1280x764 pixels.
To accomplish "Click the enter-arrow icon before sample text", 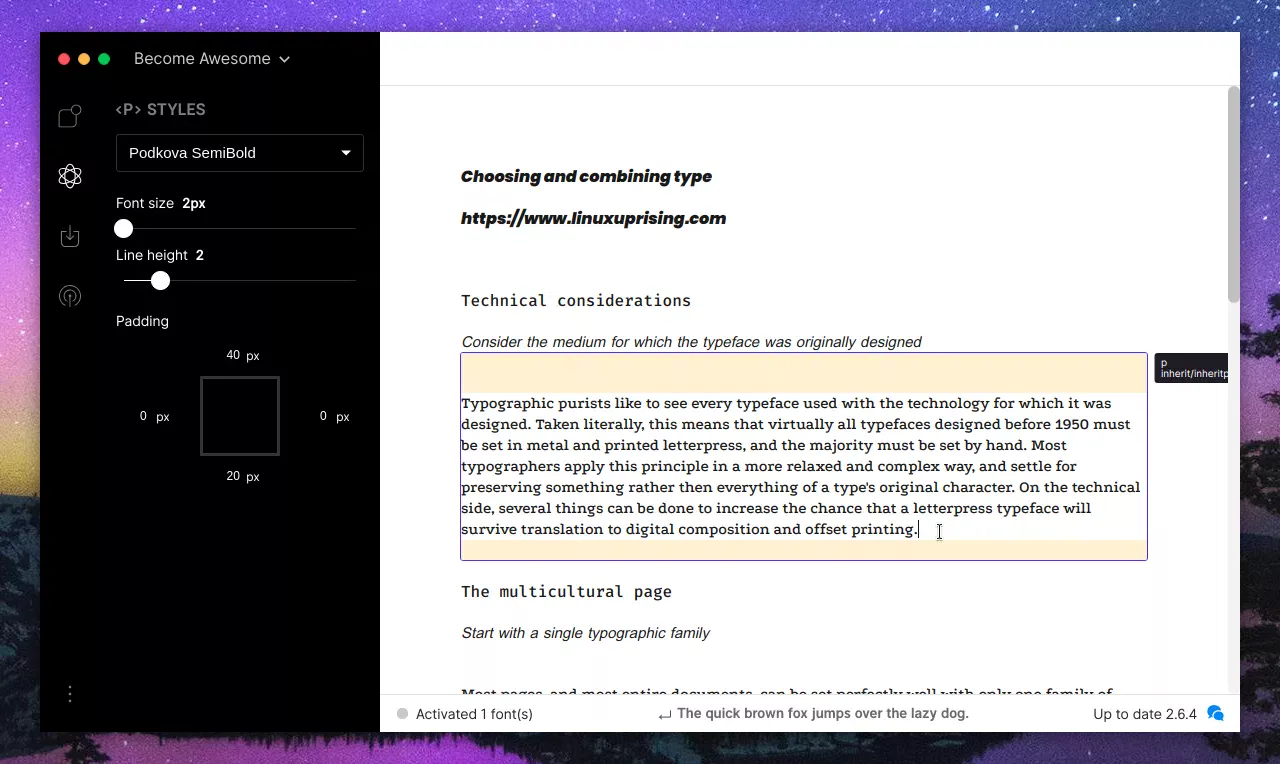I will tap(664, 714).
